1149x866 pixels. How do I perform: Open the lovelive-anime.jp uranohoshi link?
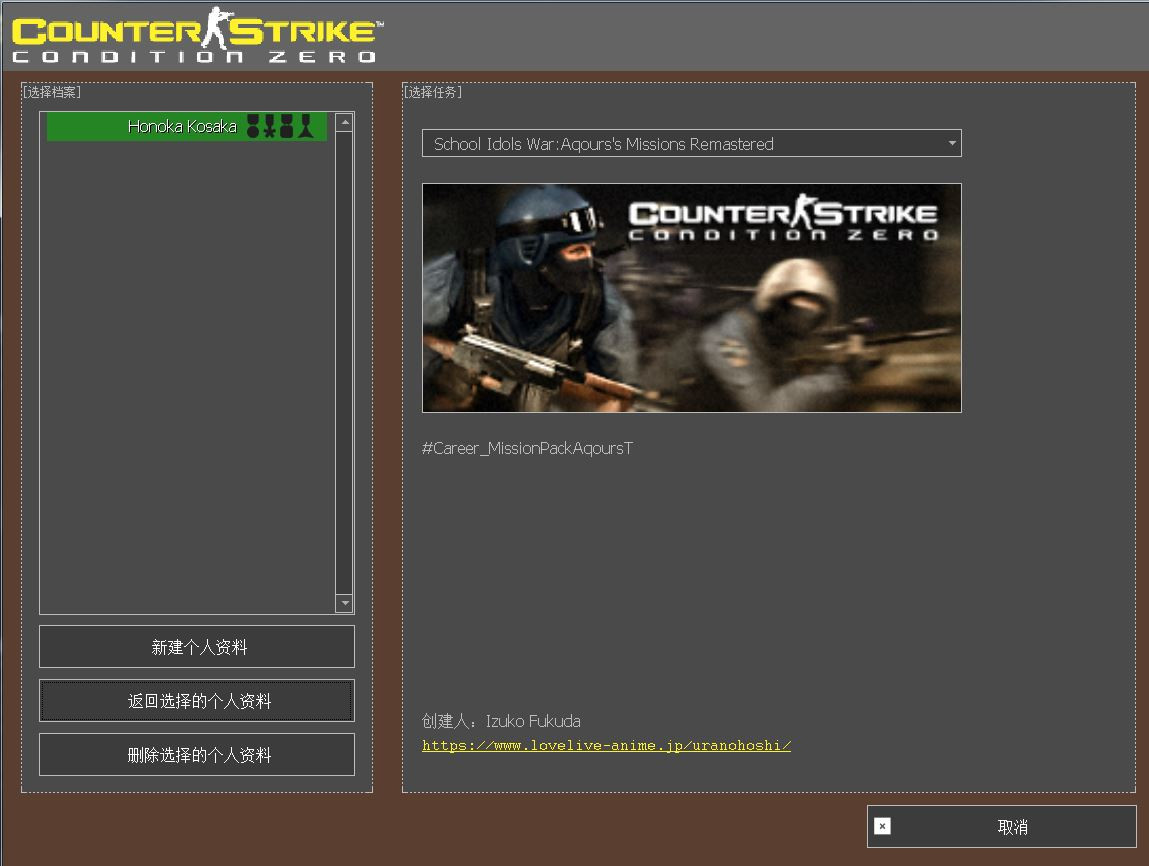pyautogui.click(x=606, y=745)
